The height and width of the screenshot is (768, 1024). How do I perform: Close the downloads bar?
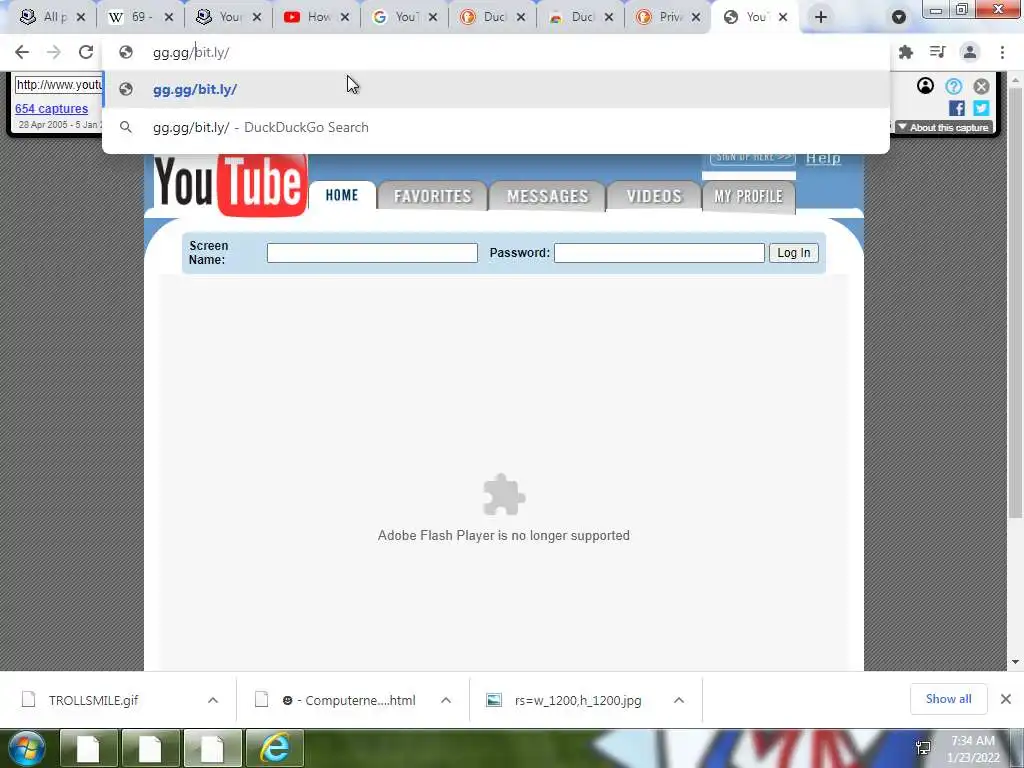pyautogui.click(x=1006, y=699)
